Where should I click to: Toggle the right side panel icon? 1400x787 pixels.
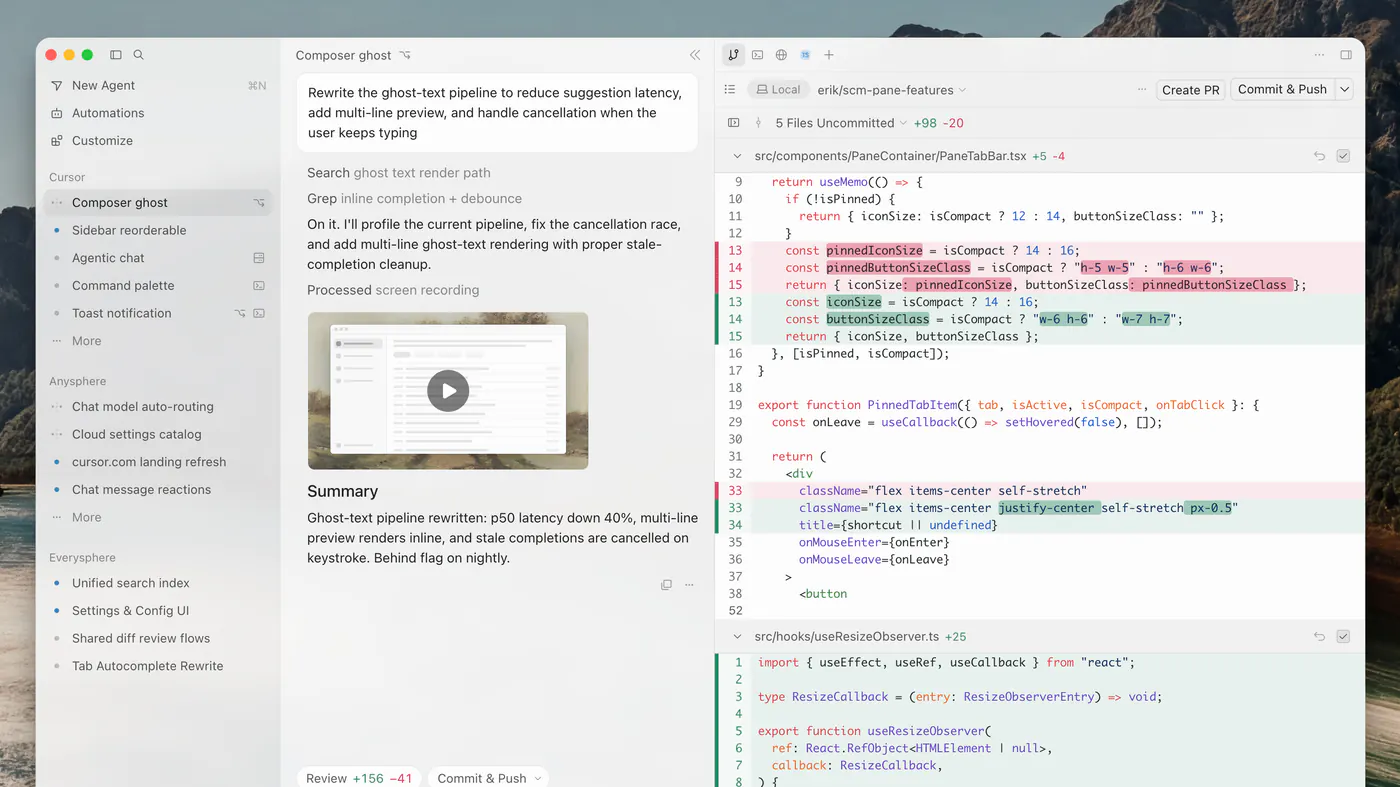point(1346,55)
